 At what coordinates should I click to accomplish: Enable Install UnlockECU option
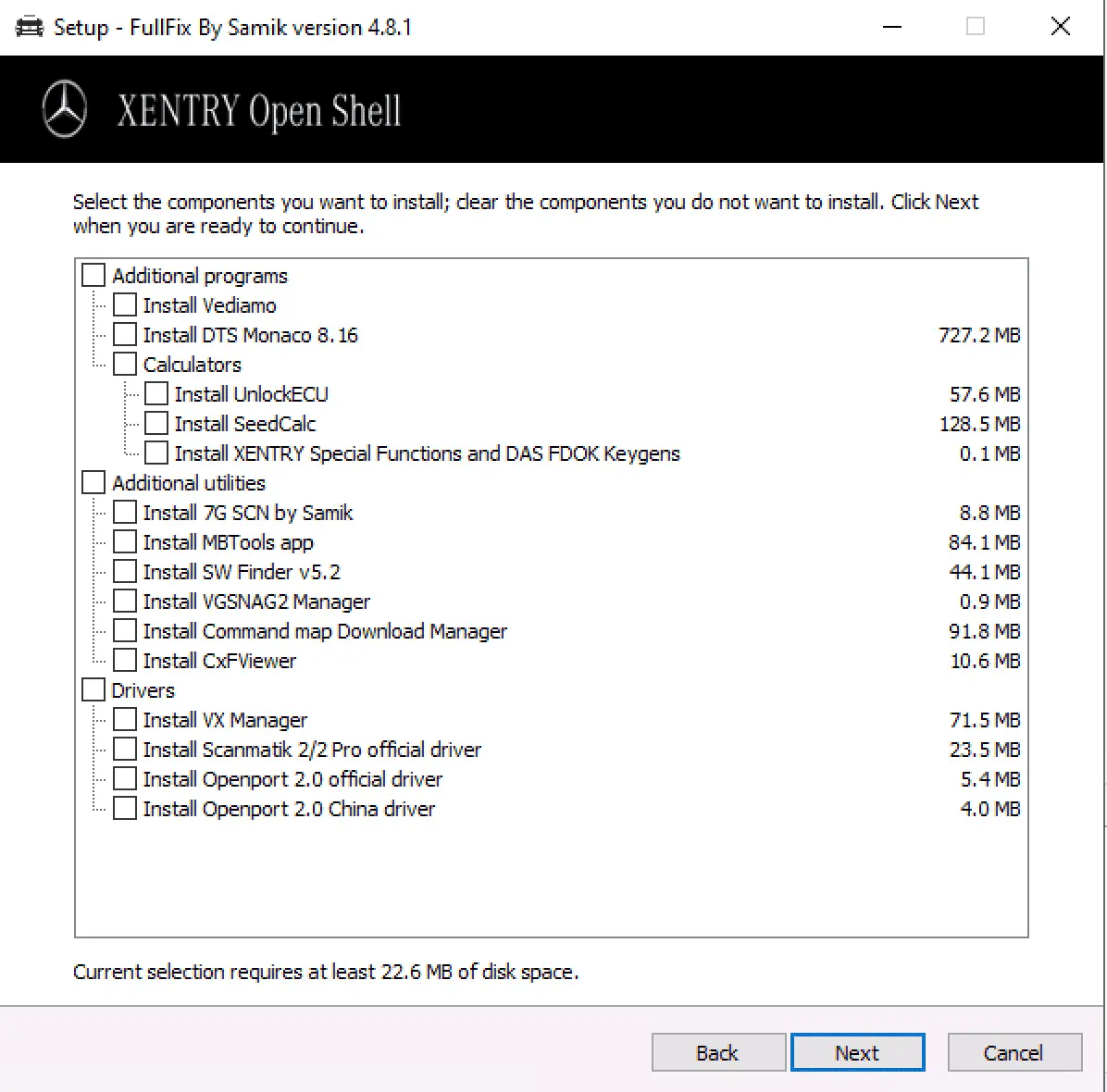tap(156, 394)
